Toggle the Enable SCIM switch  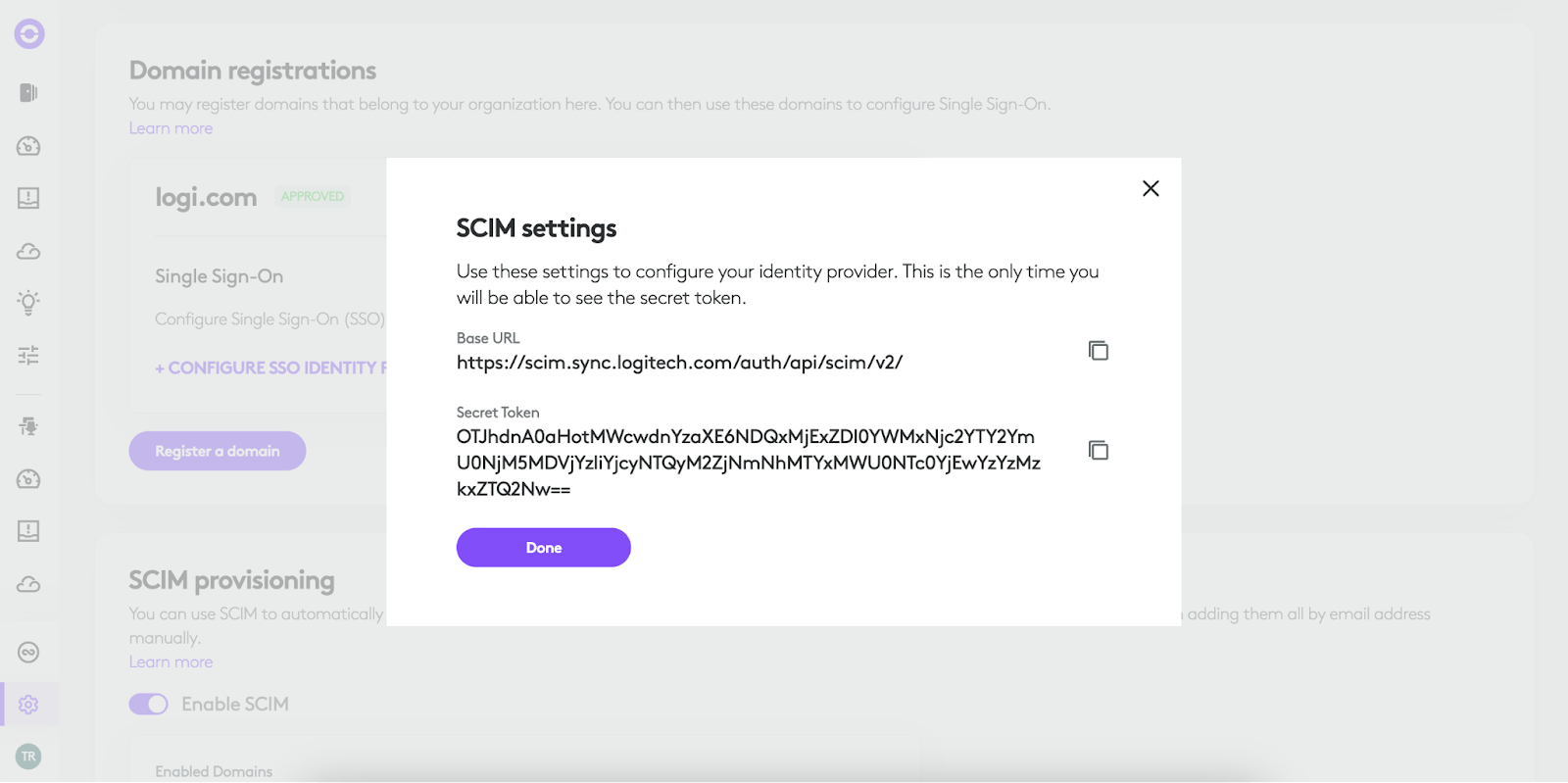149,705
